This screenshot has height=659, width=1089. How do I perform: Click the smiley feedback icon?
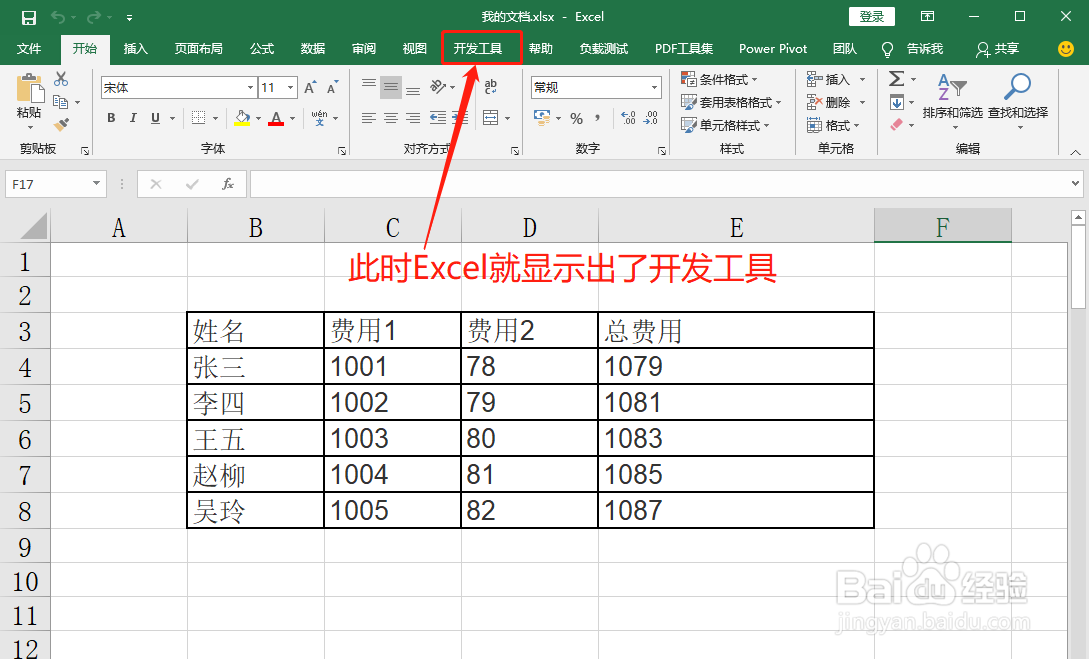click(x=1065, y=49)
